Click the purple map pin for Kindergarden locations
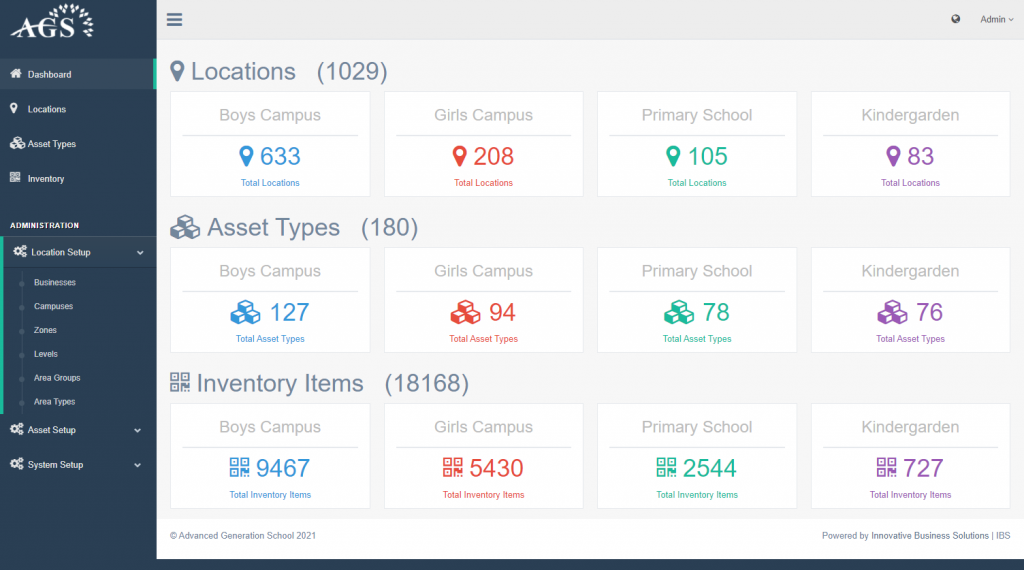Screen dimensions: 1024x570 893,156
